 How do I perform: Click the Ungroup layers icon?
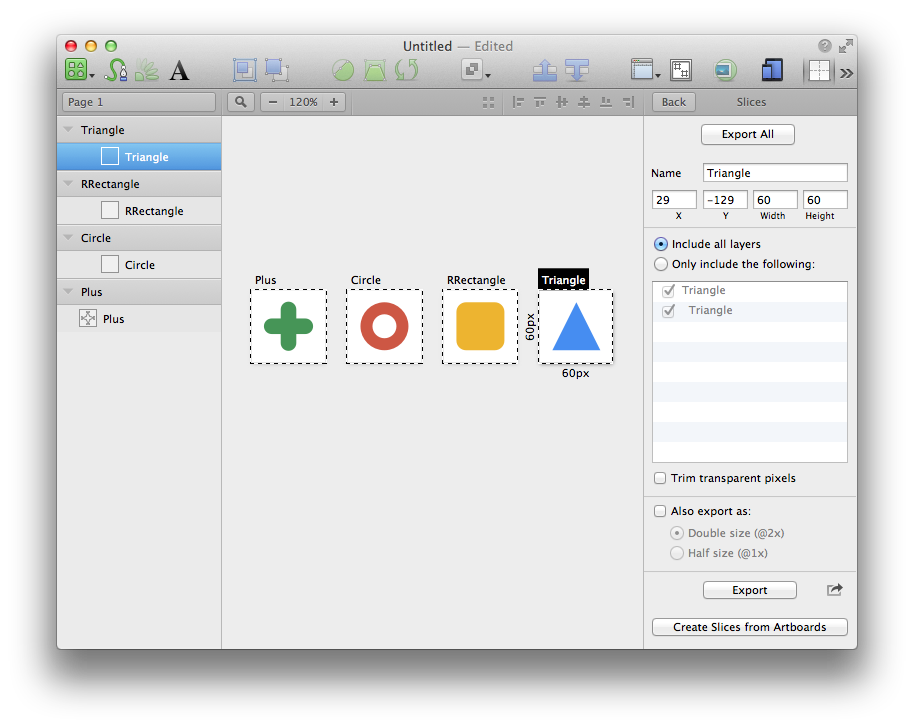point(277,70)
